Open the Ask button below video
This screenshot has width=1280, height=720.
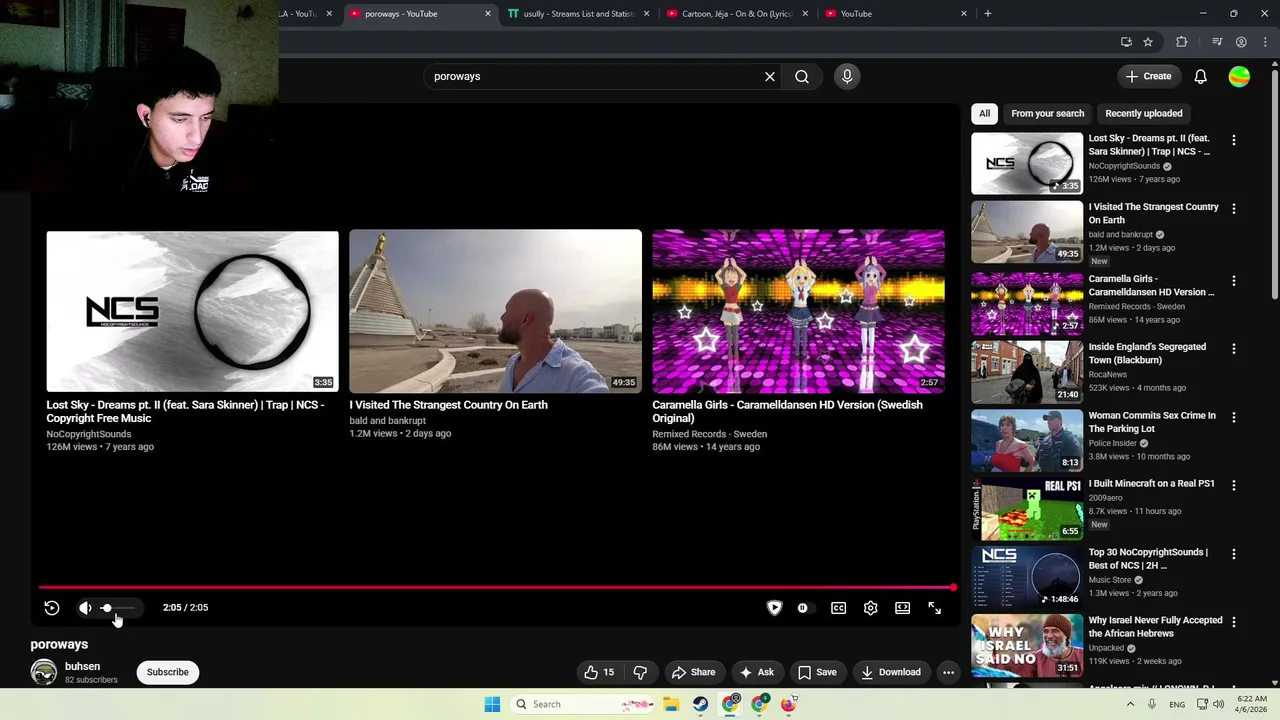[x=755, y=672]
